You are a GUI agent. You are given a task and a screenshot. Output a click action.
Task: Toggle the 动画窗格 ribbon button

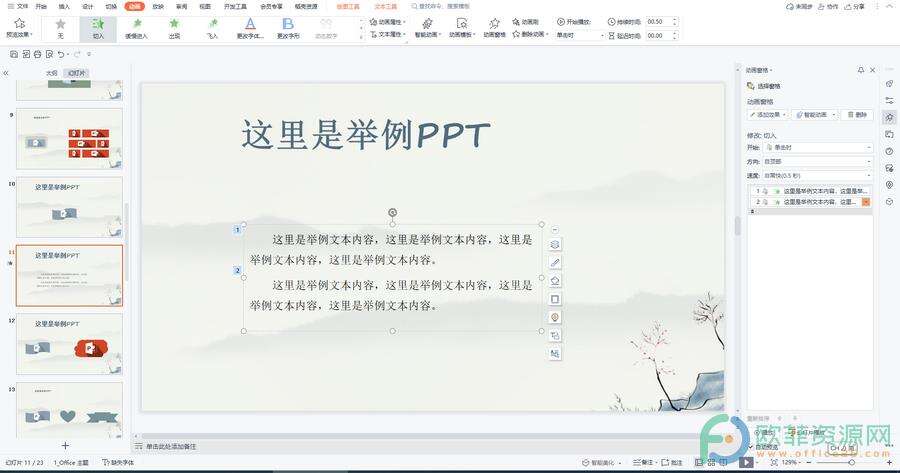(x=494, y=28)
